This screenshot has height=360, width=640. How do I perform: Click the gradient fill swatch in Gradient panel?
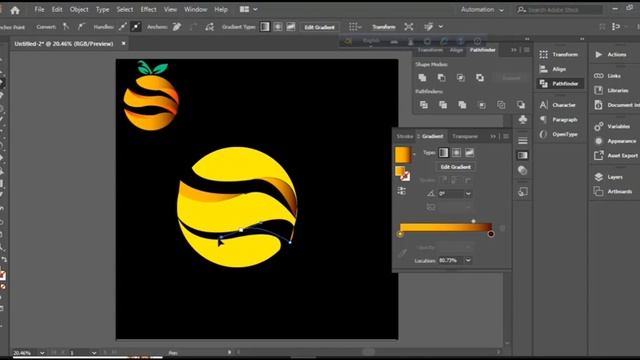coord(402,155)
